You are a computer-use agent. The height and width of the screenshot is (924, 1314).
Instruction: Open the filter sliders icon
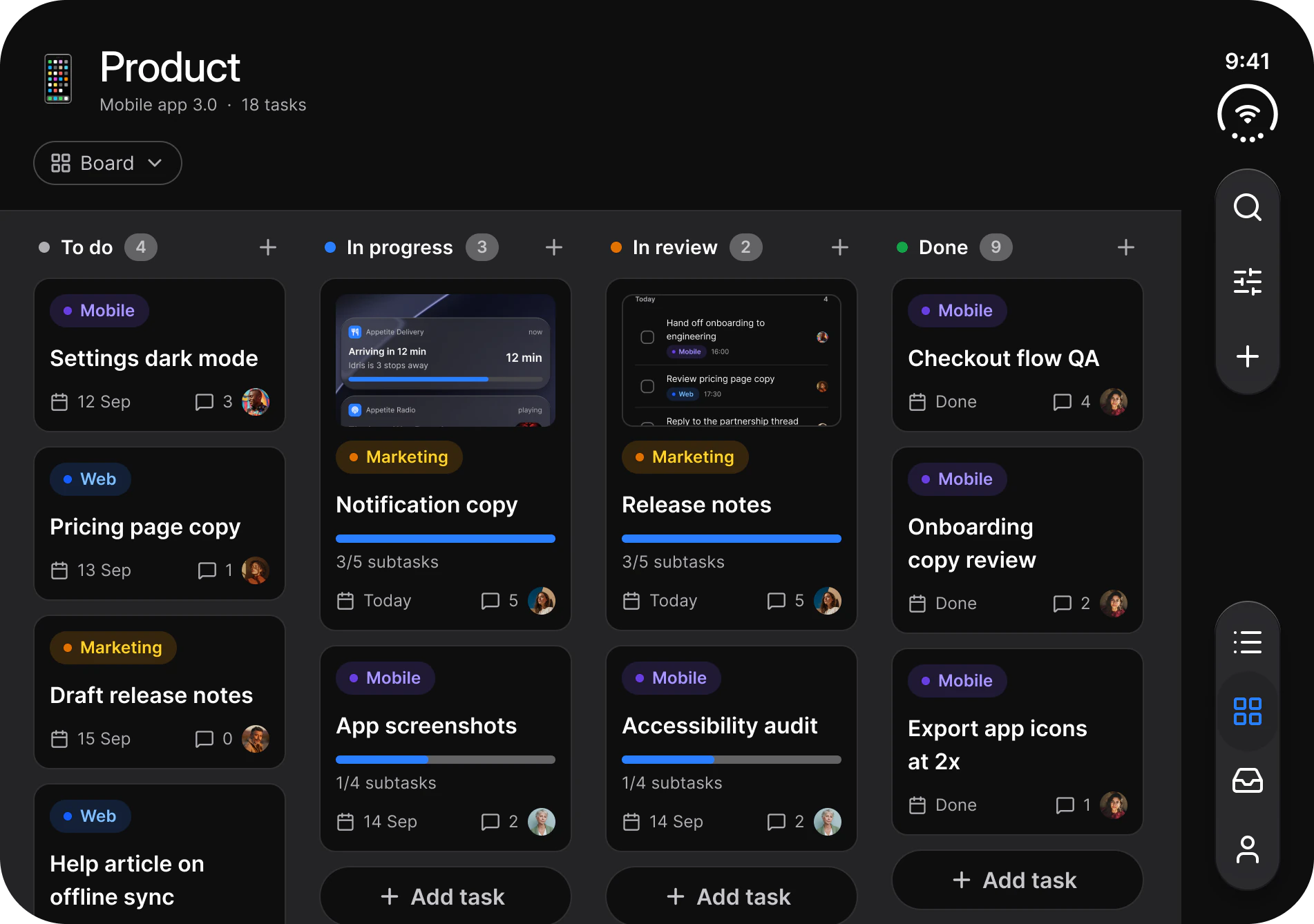point(1247,282)
